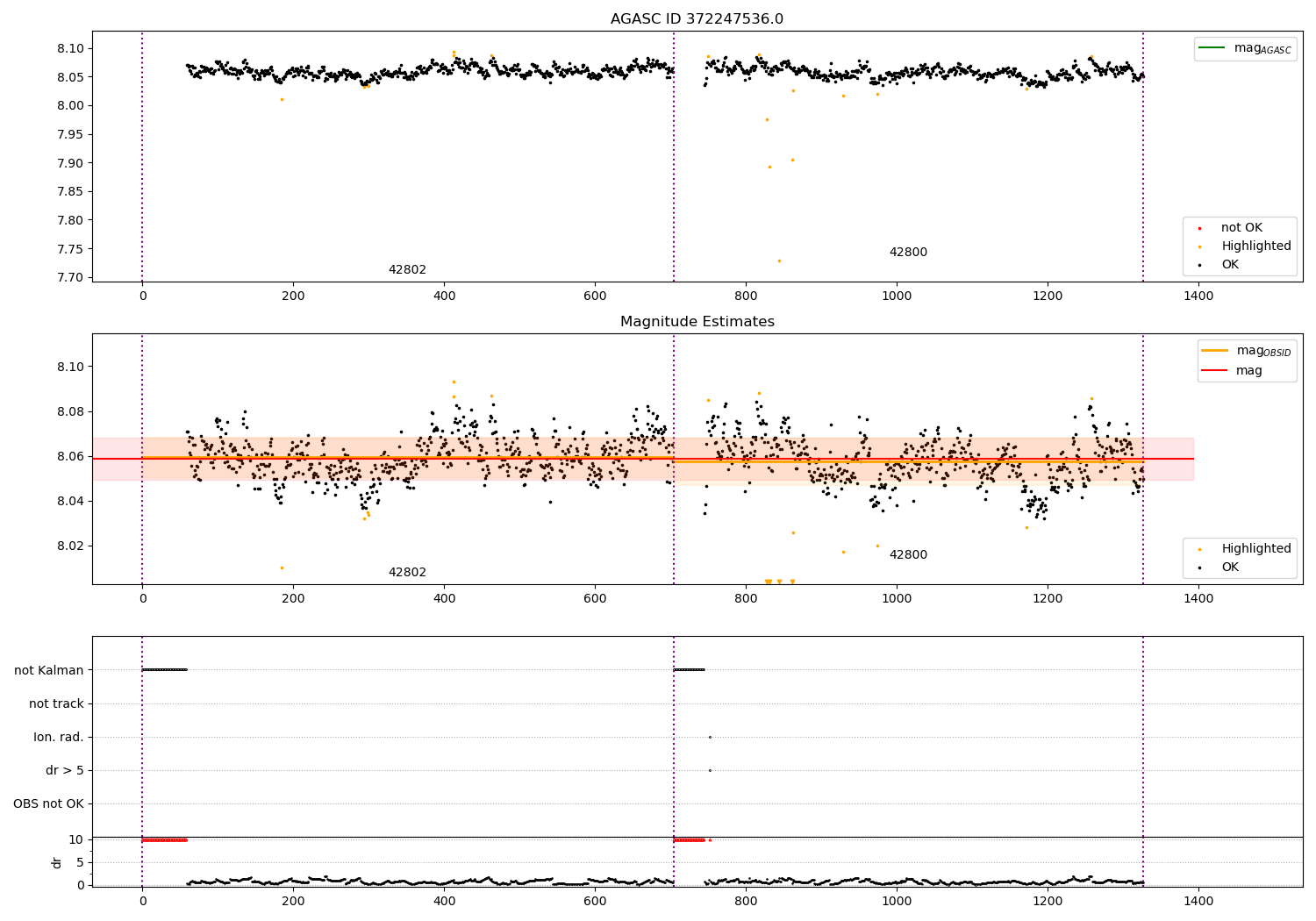The height and width of the screenshot is (921, 1316).
Task: Click the 'not Kalman' axis label
Action: click(49, 671)
